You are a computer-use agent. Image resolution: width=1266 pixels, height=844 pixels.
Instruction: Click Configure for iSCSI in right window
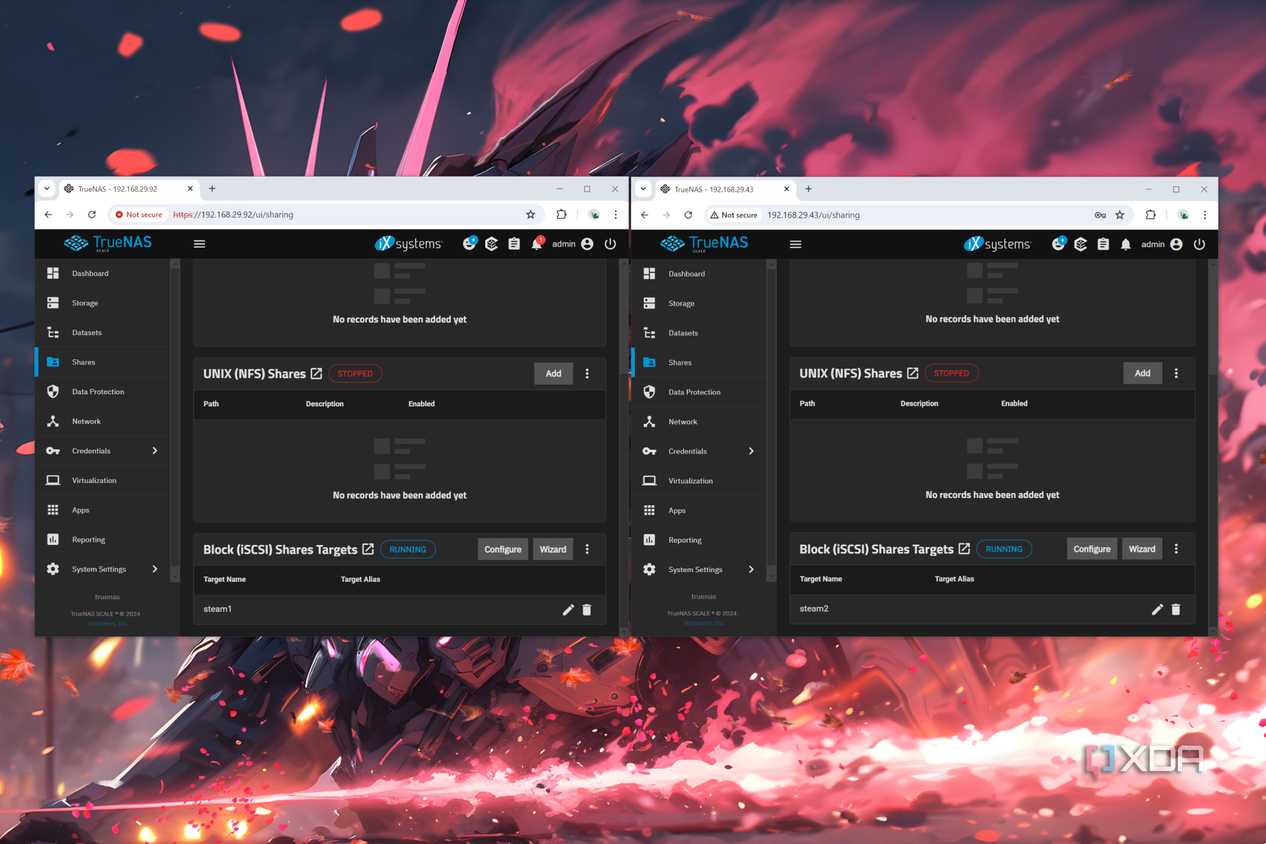[1091, 549]
